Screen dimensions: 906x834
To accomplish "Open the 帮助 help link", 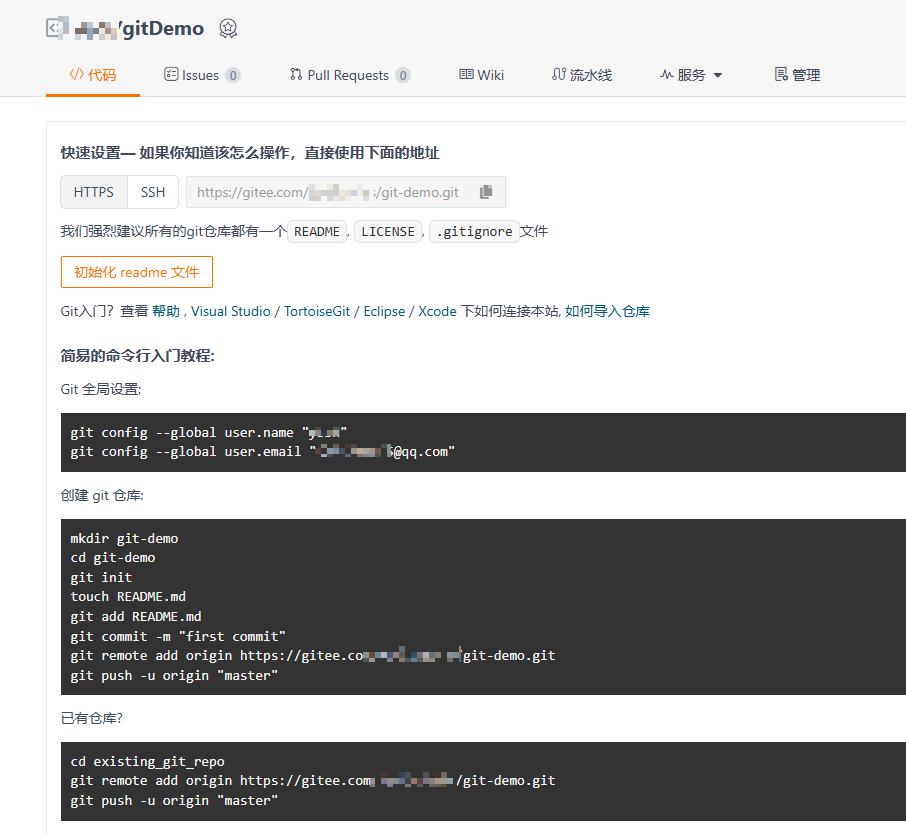I will (x=166, y=312).
